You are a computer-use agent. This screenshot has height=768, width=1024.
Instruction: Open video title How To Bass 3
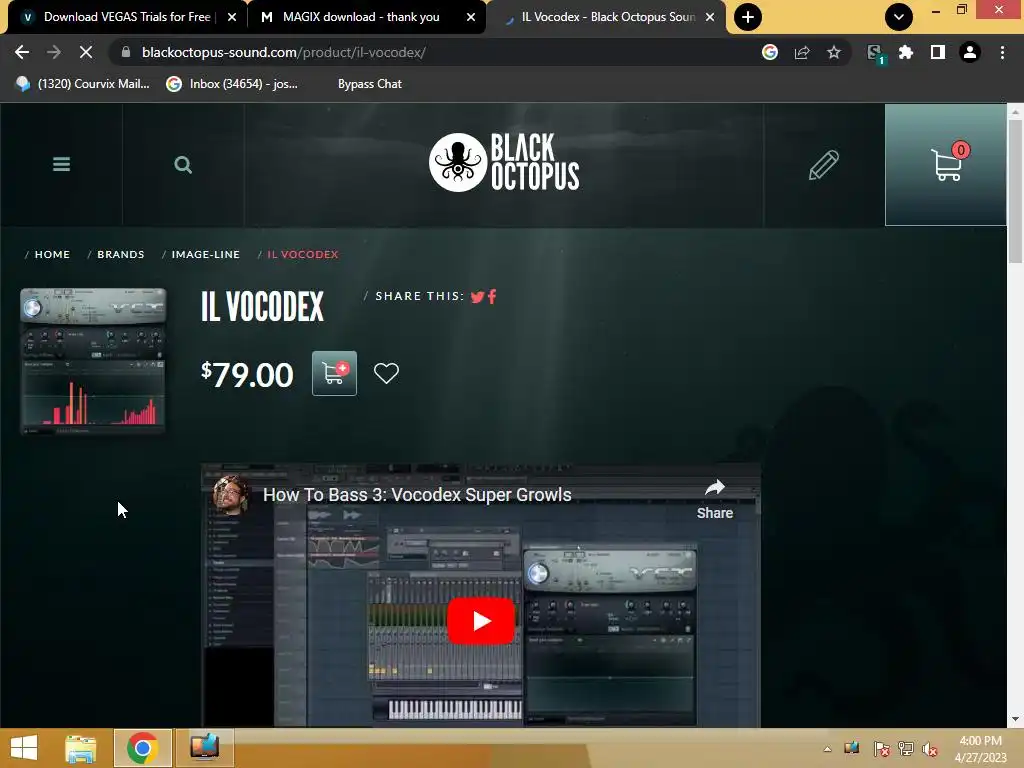[417, 495]
